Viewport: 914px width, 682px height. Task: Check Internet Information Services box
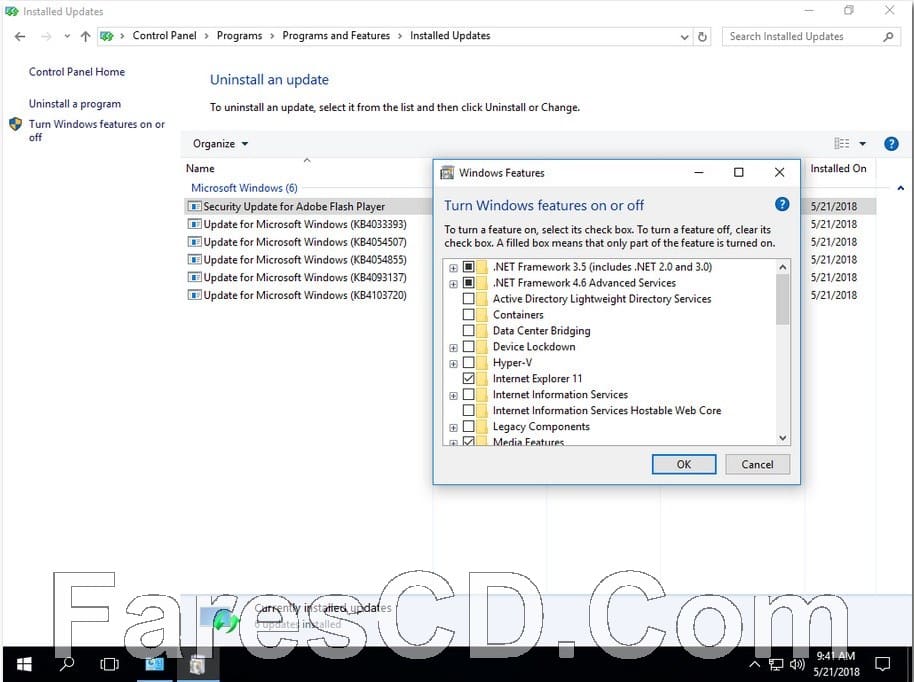(x=469, y=395)
